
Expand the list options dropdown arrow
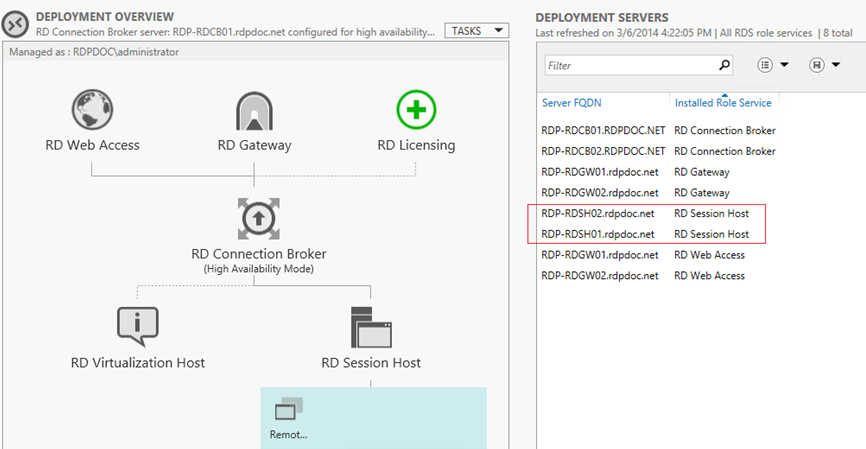tap(784, 65)
